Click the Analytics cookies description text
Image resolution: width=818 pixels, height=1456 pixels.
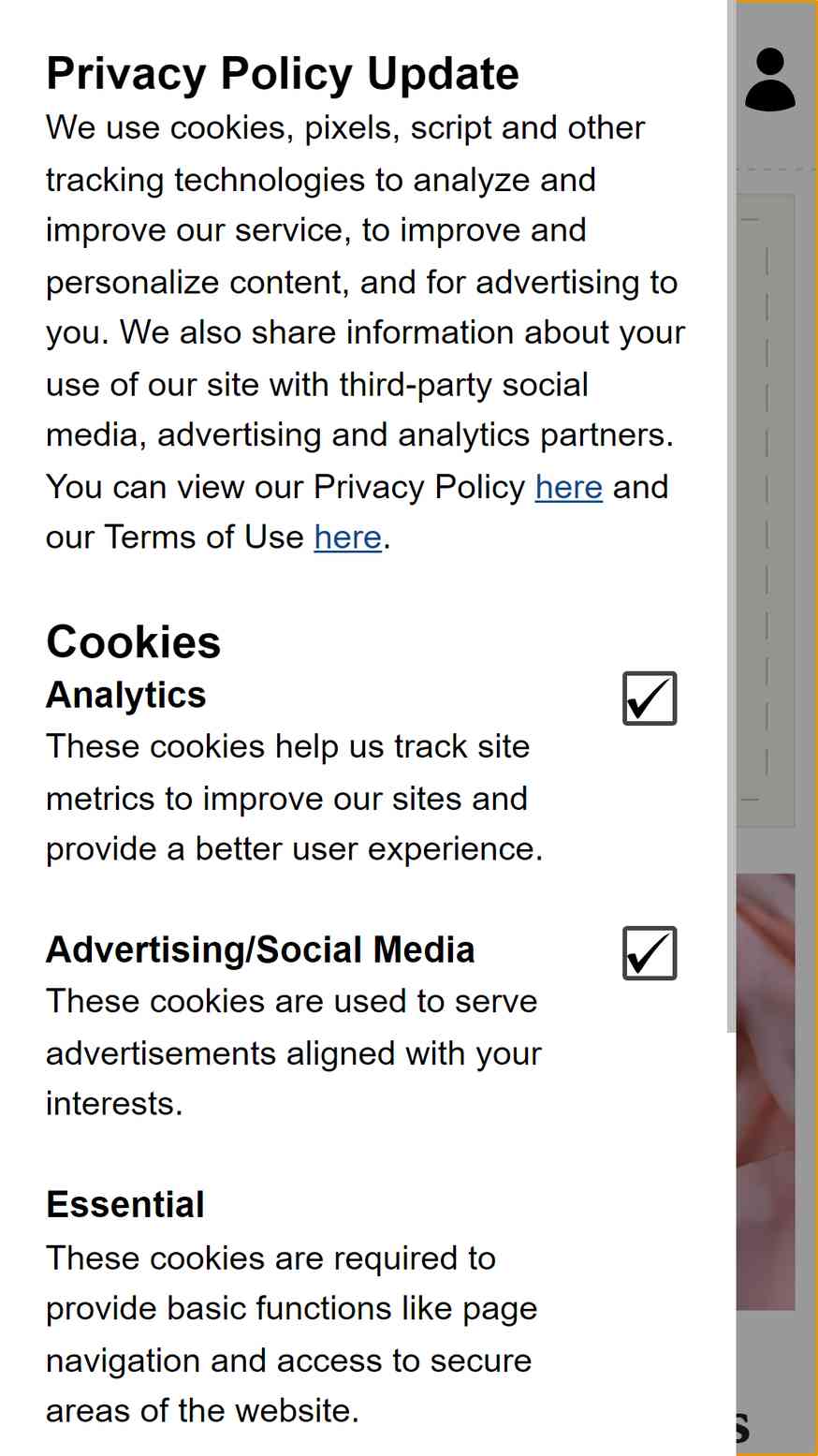coord(294,798)
